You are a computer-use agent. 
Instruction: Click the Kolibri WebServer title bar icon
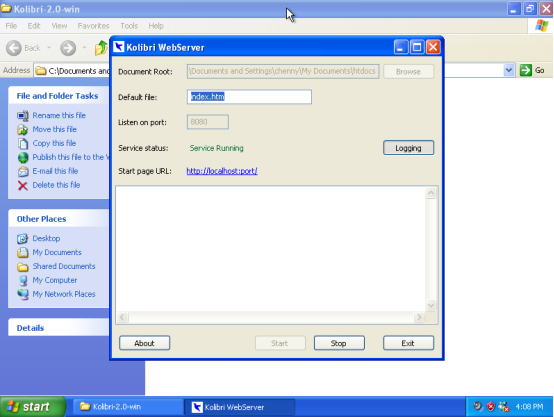(119, 47)
